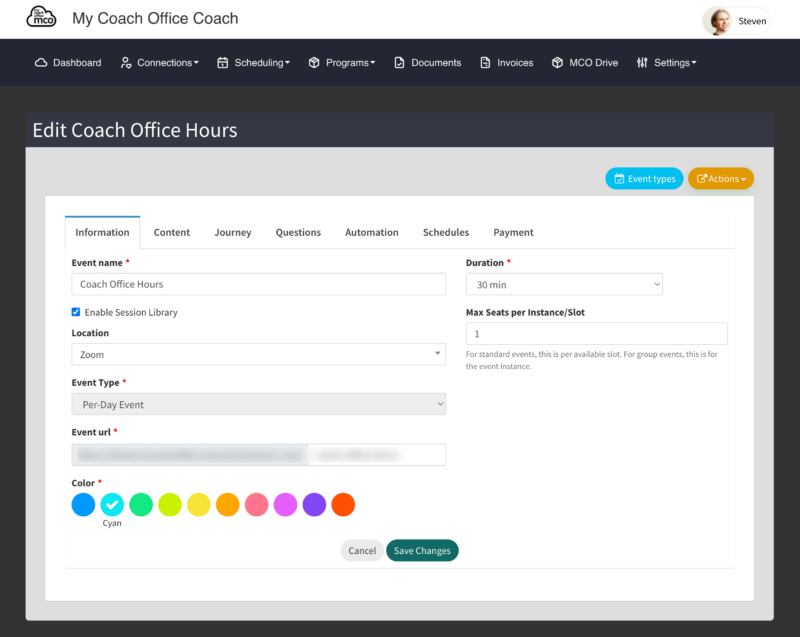Screen dimensions: 800x637
Task: Click the Dashboard cloud icon
Action: coord(41,63)
